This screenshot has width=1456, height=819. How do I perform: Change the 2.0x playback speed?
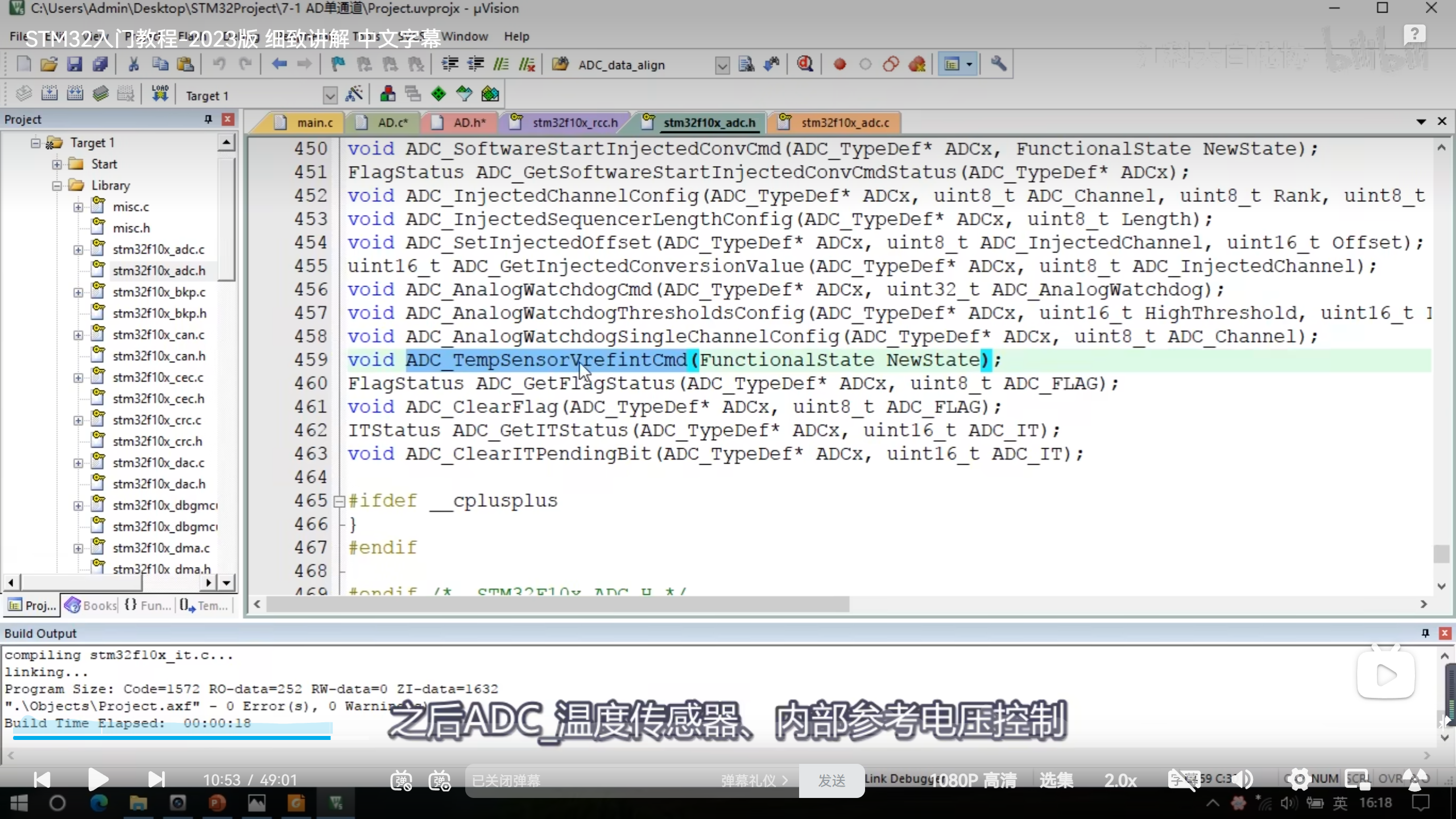[x=1120, y=780]
